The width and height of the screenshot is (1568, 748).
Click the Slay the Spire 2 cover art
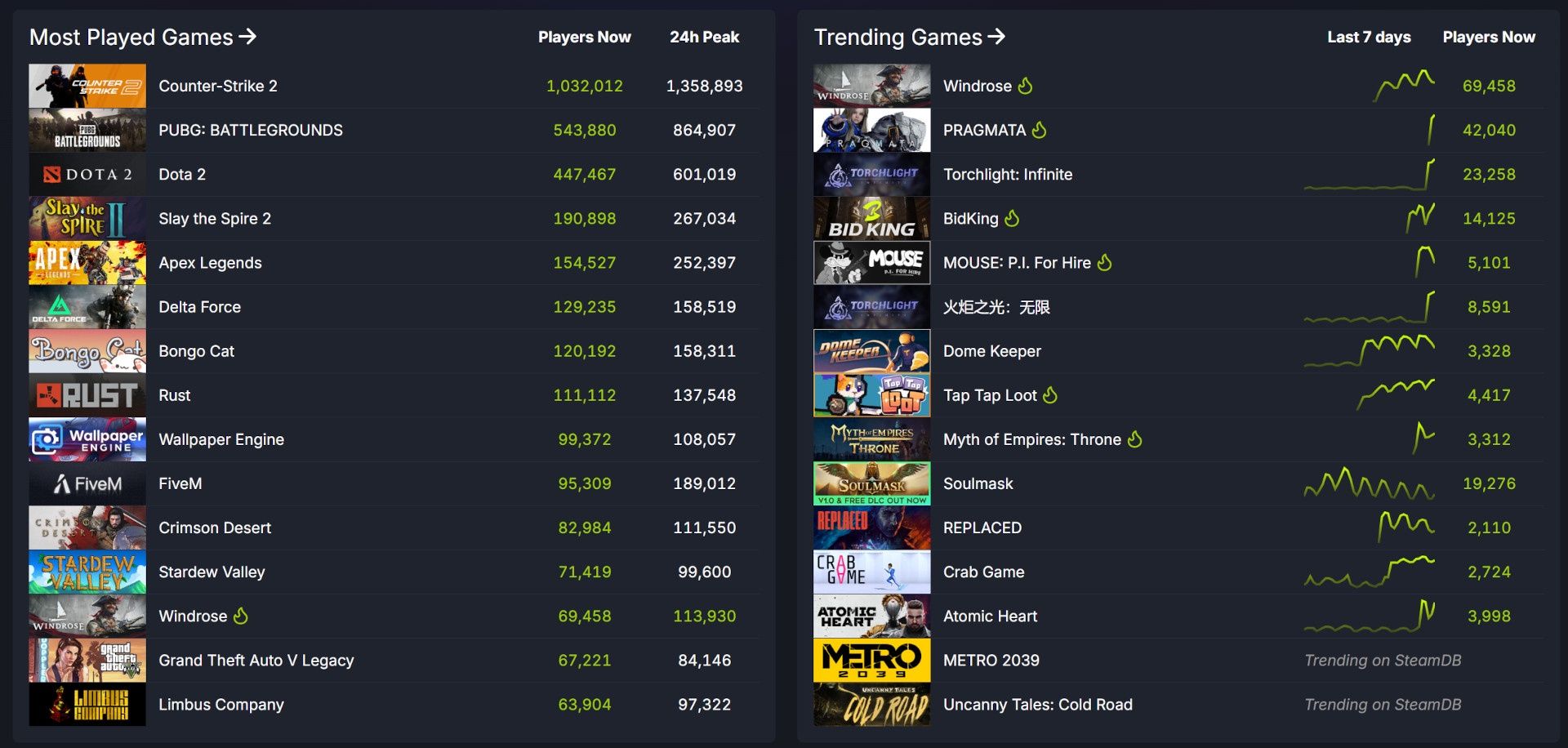[x=87, y=218]
